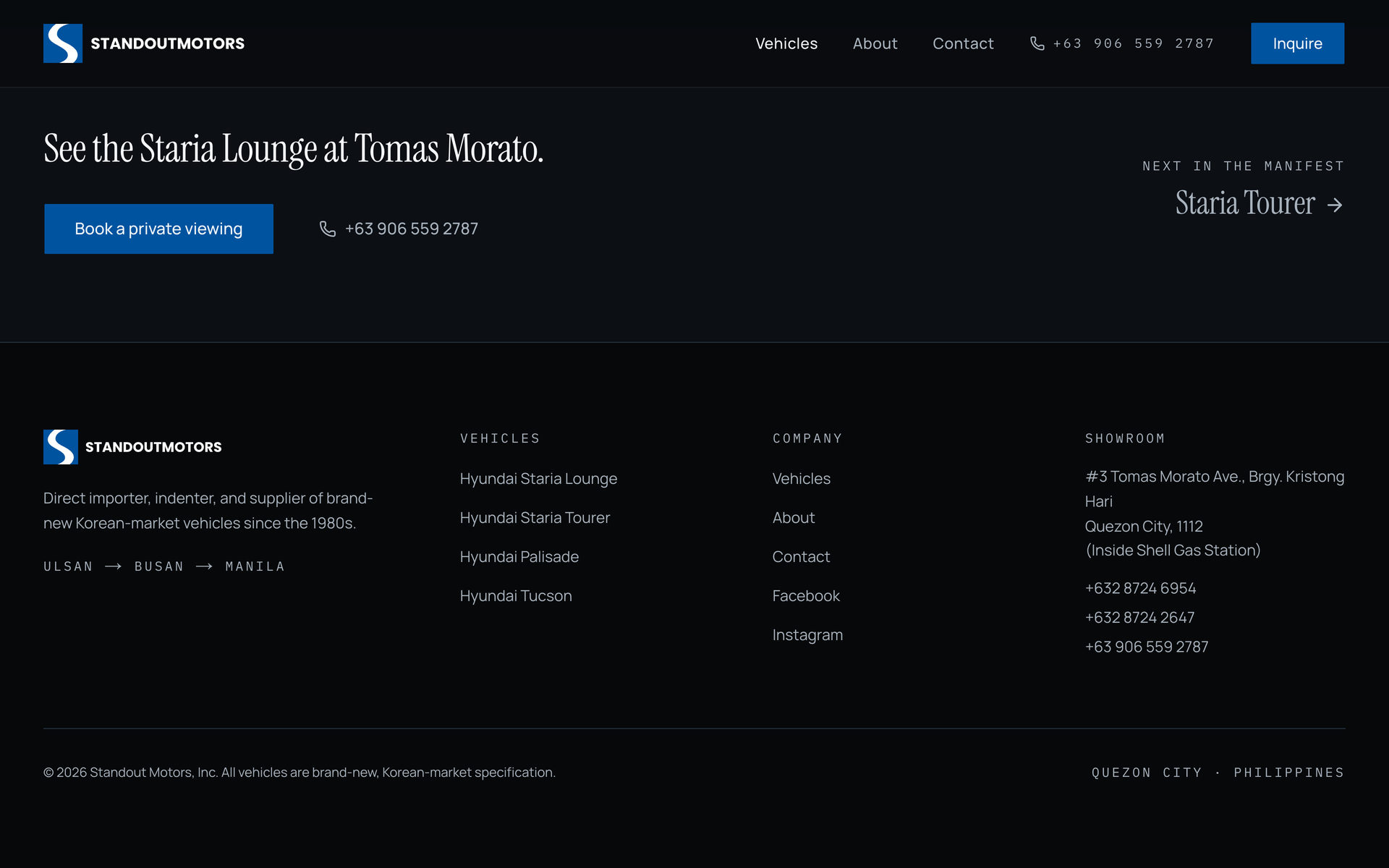Click the showroom address #3 Tomas Morato Ave.

(x=1215, y=489)
